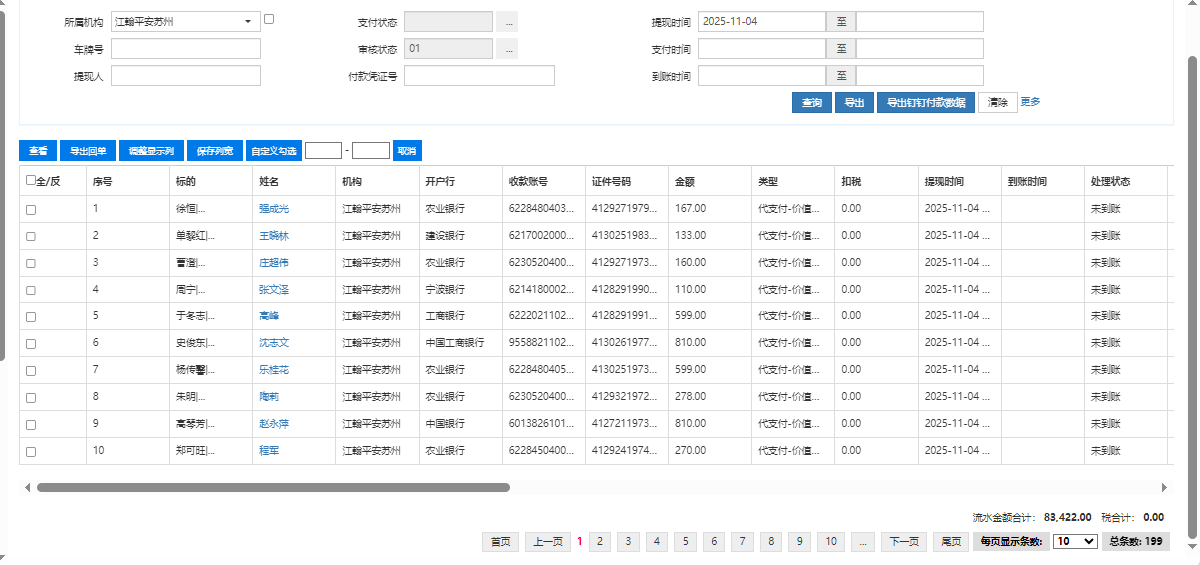Click the 至 button in 到账时间 row
Image resolution: width=1200 pixels, height=565 pixels.
point(841,76)
